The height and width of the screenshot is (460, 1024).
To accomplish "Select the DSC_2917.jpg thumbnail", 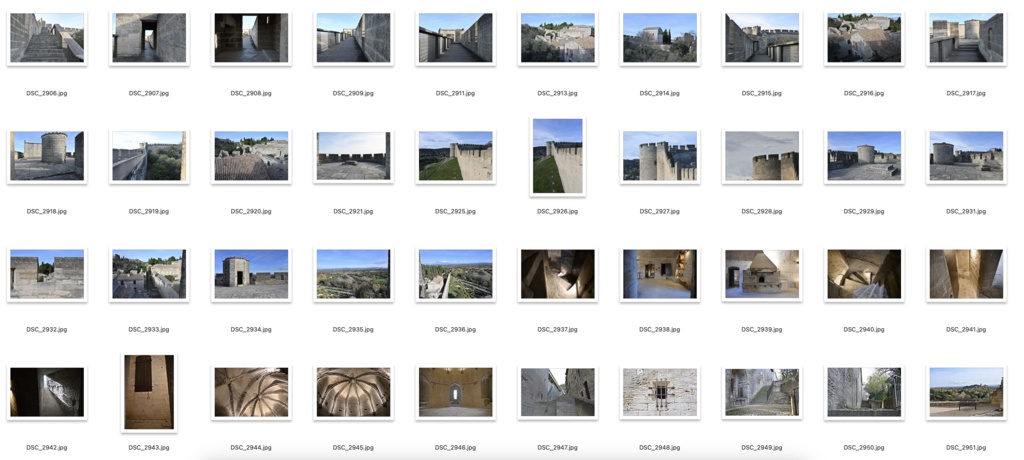I will [x=967, y=38].
